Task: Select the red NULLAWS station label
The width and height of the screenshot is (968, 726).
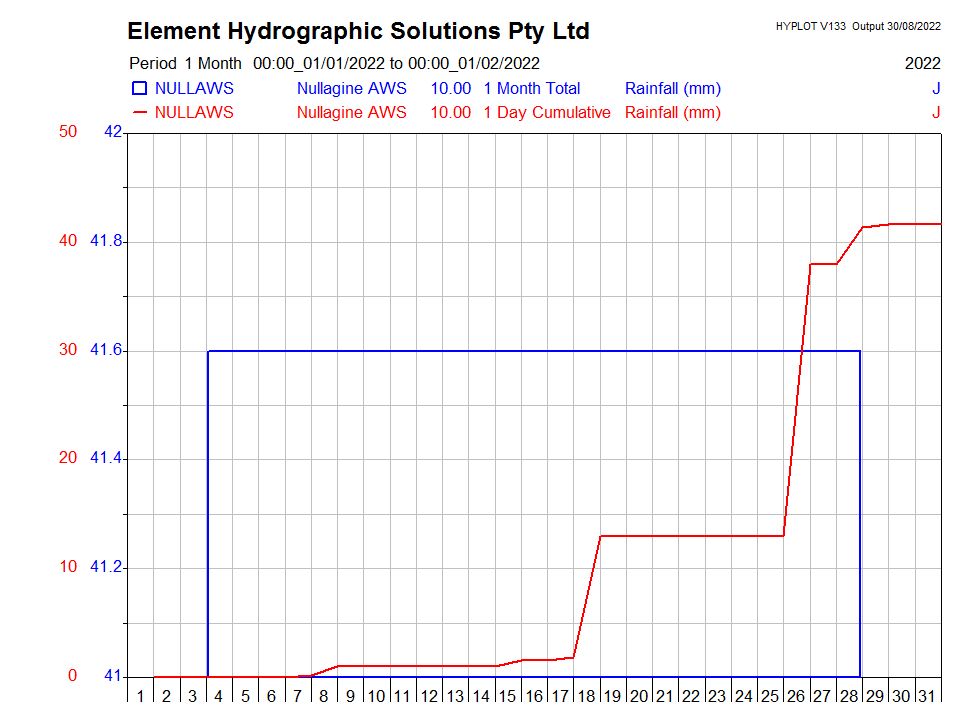Action: 194,112
